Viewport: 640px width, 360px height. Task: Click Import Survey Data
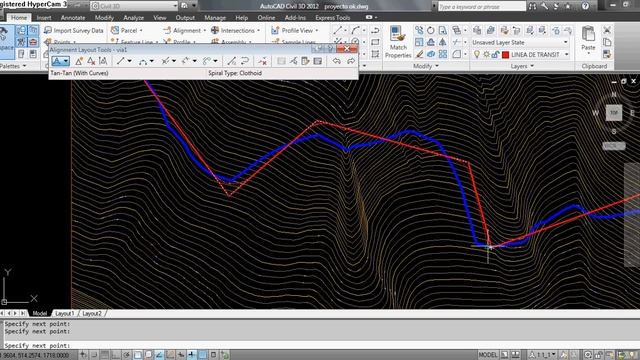pyautogui.click(x=73, y=30)
